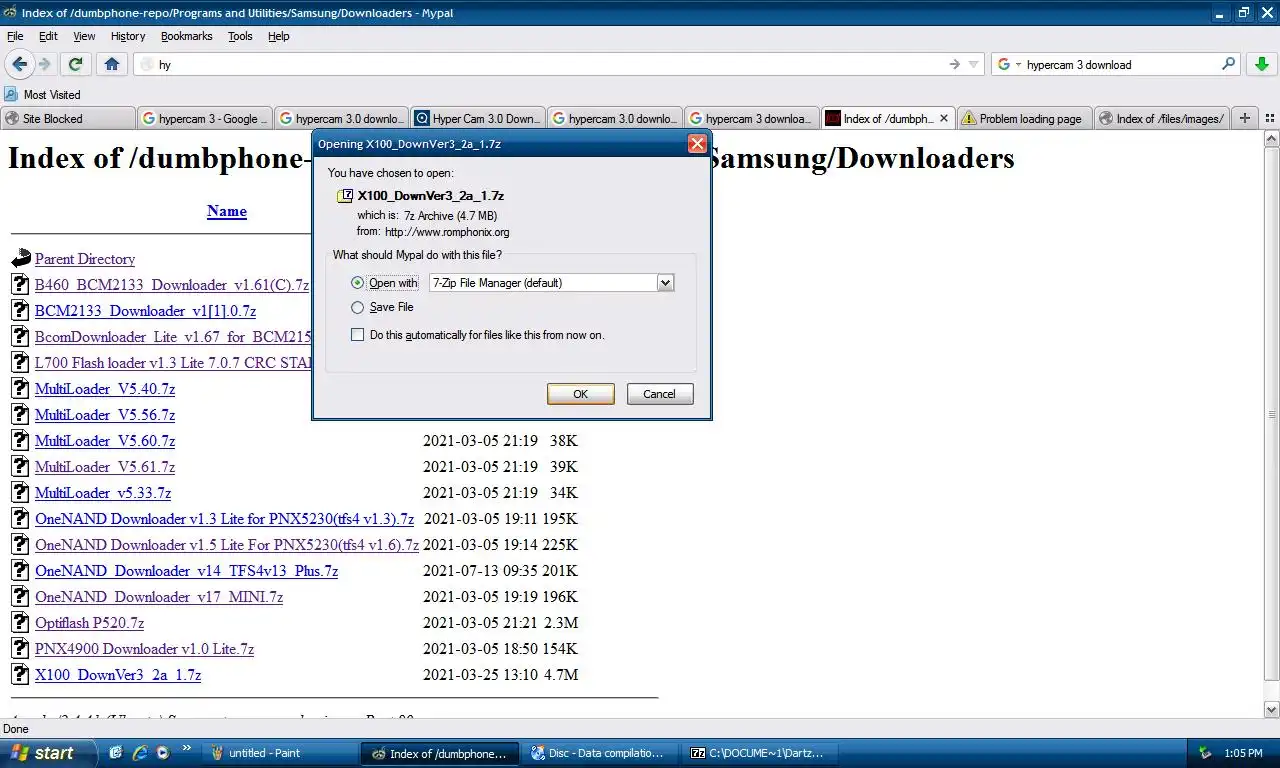This screenshot has width=1280, height=768.
Task: Check Do this automatically for files like this
Action: pyautogui.click(x=358, y=335)
